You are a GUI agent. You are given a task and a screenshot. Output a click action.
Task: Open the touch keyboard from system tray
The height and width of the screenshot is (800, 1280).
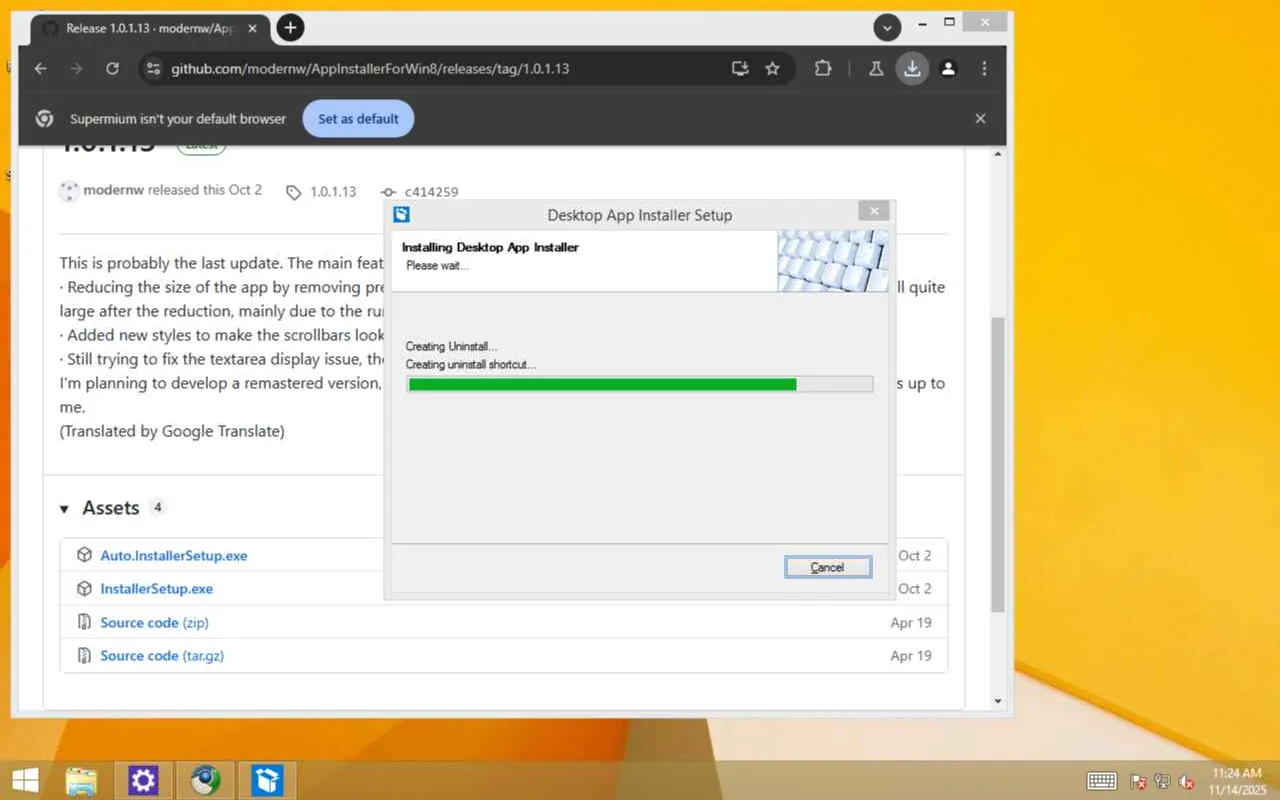click(x=1102, y=781)
